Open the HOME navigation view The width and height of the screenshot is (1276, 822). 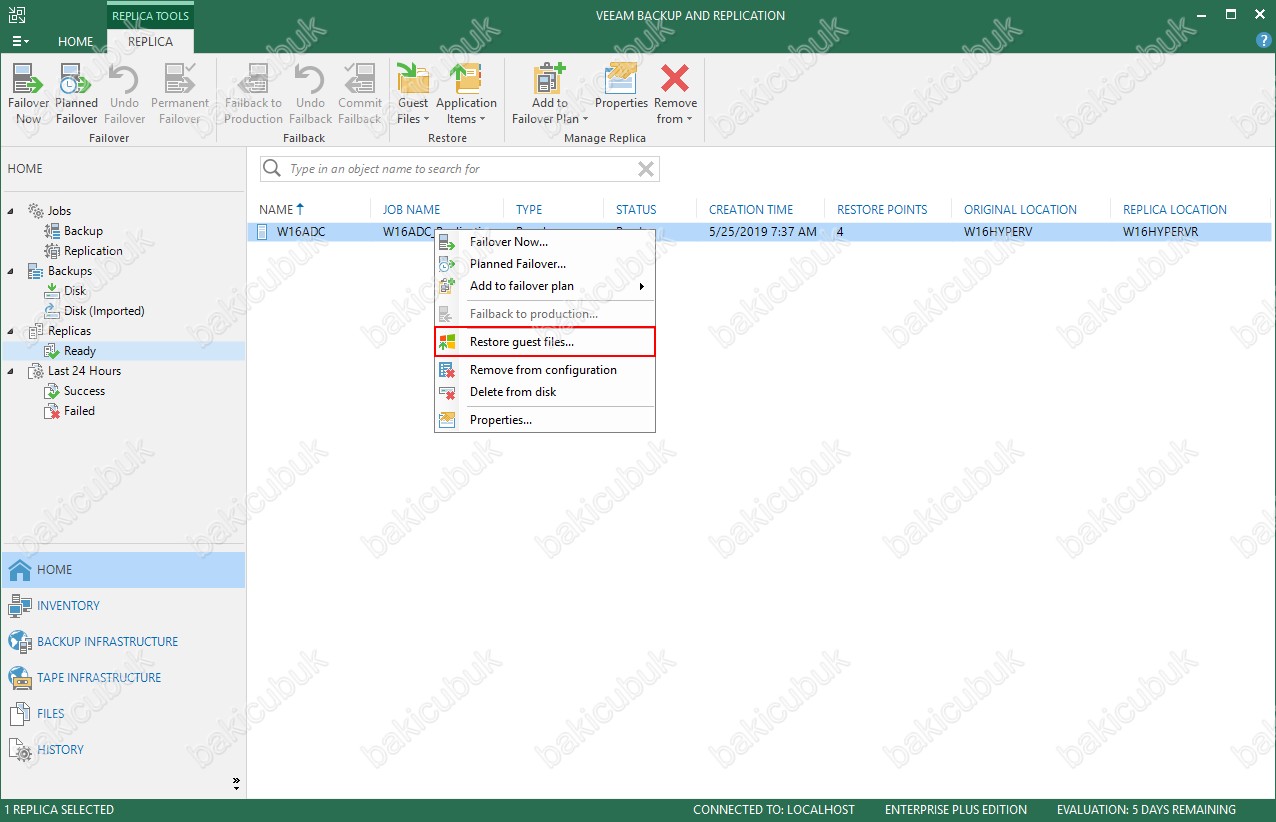tap(122, 570)
